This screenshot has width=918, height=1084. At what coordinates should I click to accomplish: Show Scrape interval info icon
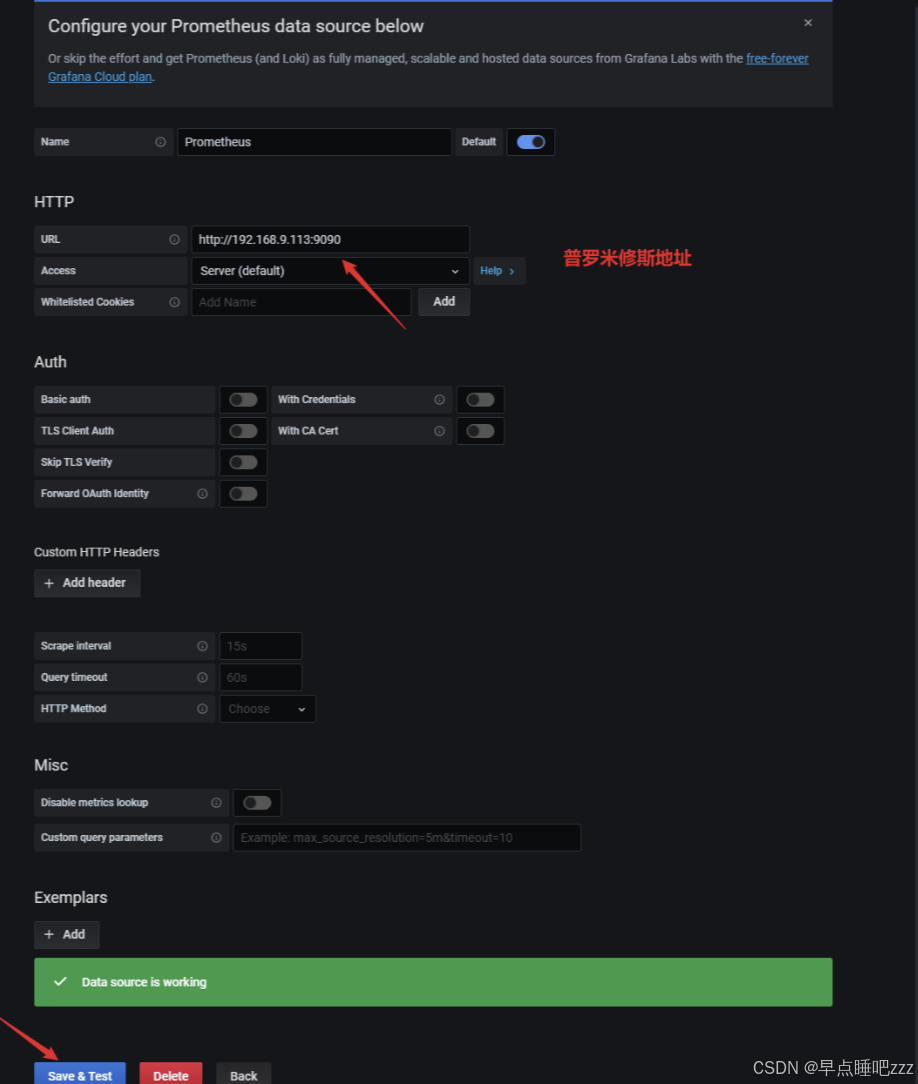coord(202,646)
